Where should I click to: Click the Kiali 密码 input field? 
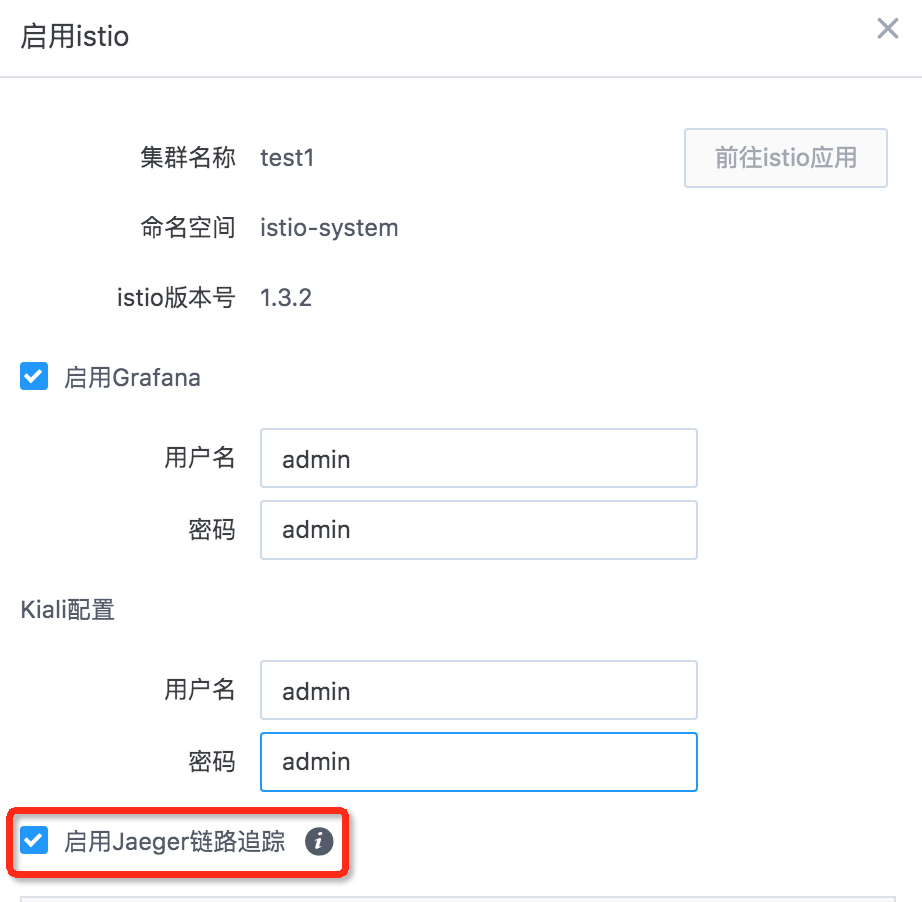coord(478,761)
